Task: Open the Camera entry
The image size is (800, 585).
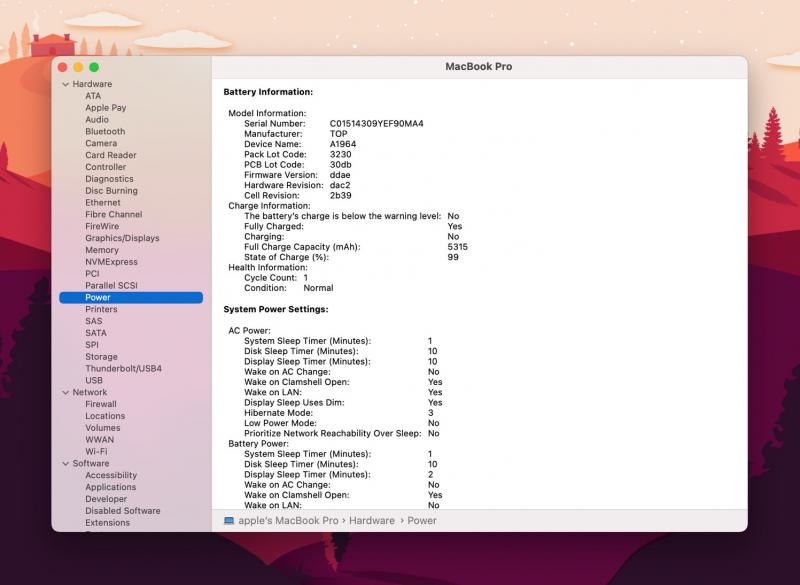Action: coord(101,143)
